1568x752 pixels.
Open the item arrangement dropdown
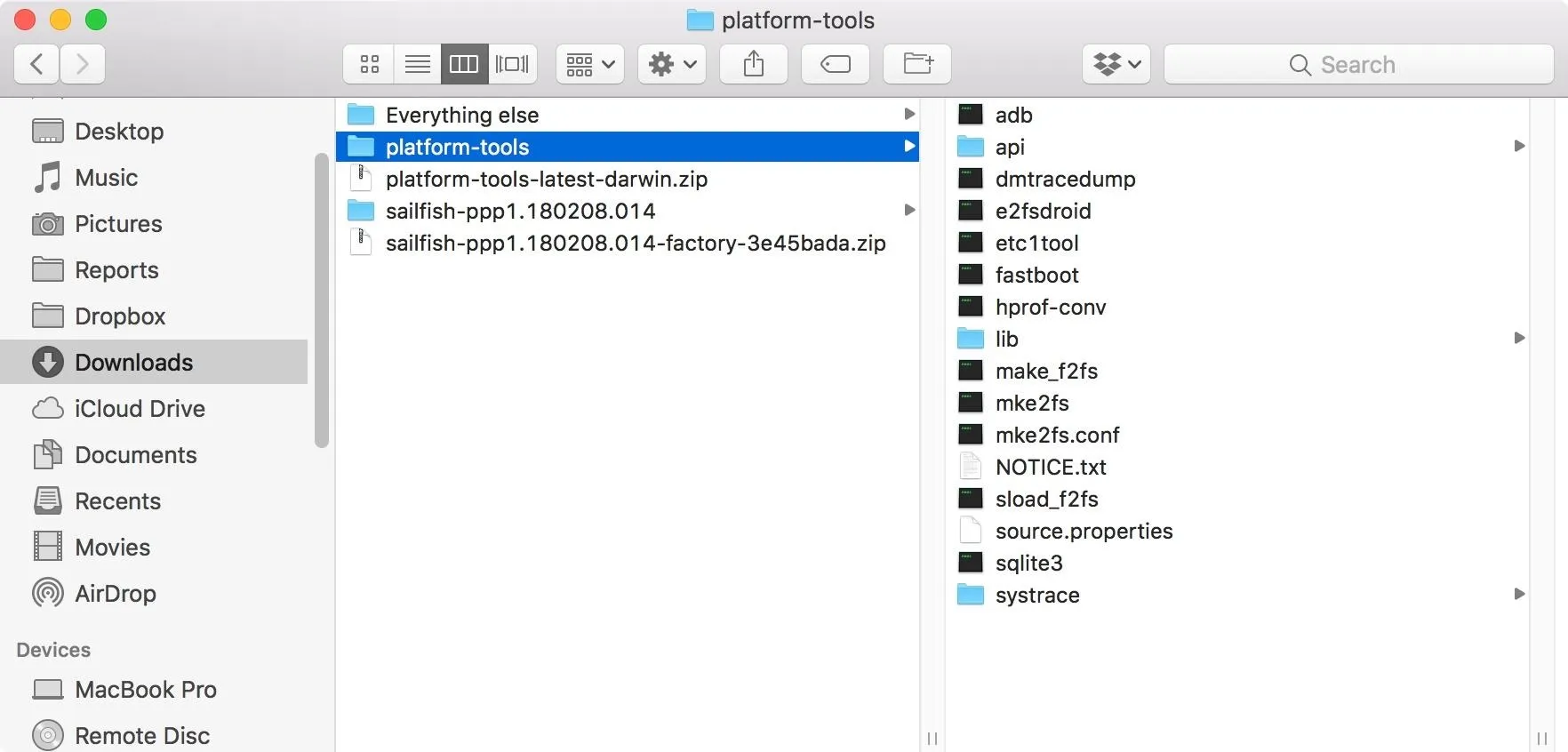pos(590,64)
